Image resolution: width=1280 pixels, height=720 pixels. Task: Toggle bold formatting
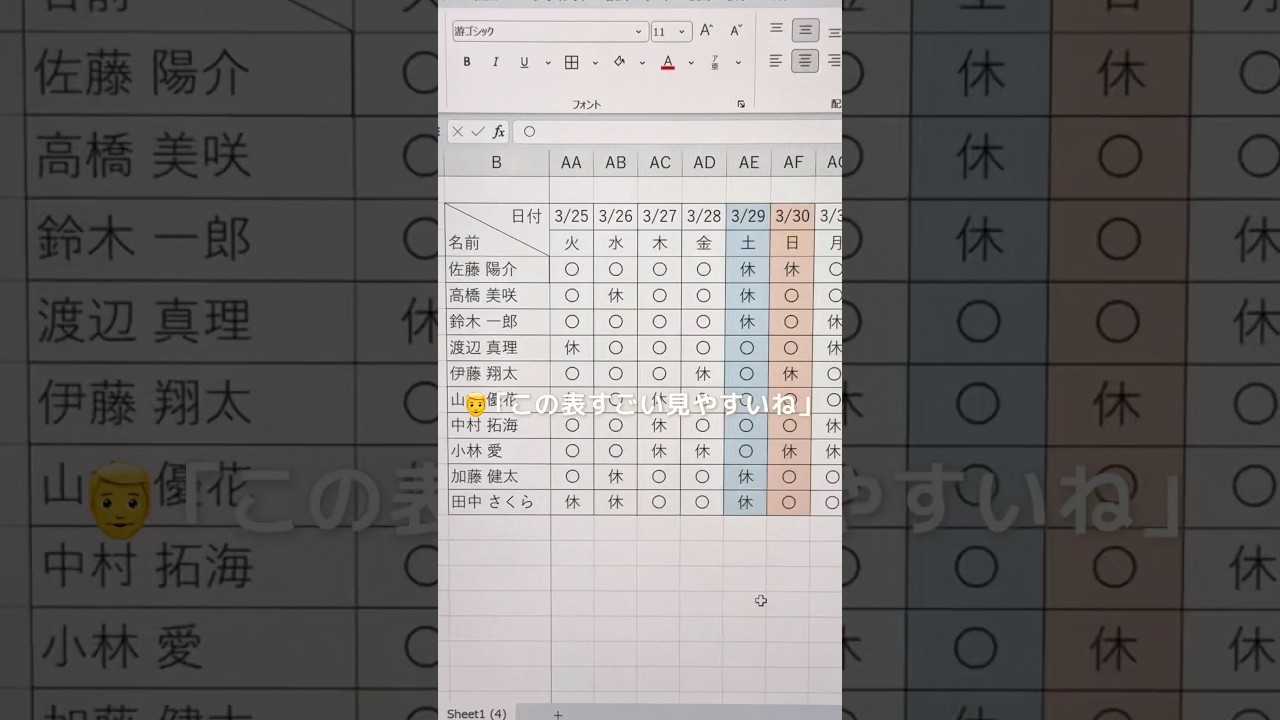coord(466,62)
